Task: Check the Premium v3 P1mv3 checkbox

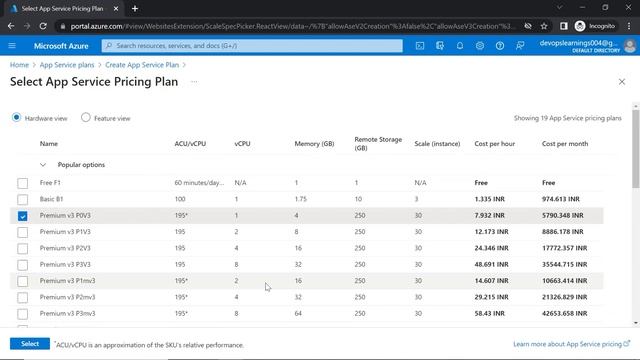Action: point(22,281)
